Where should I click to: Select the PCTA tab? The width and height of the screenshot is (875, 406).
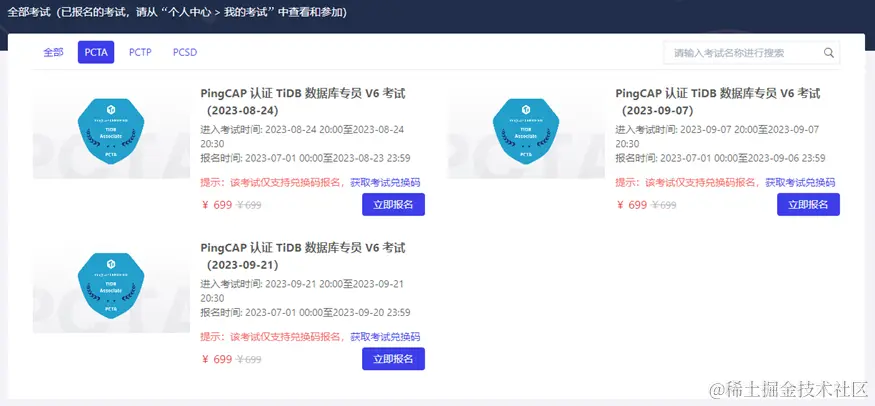coord(96,52)
